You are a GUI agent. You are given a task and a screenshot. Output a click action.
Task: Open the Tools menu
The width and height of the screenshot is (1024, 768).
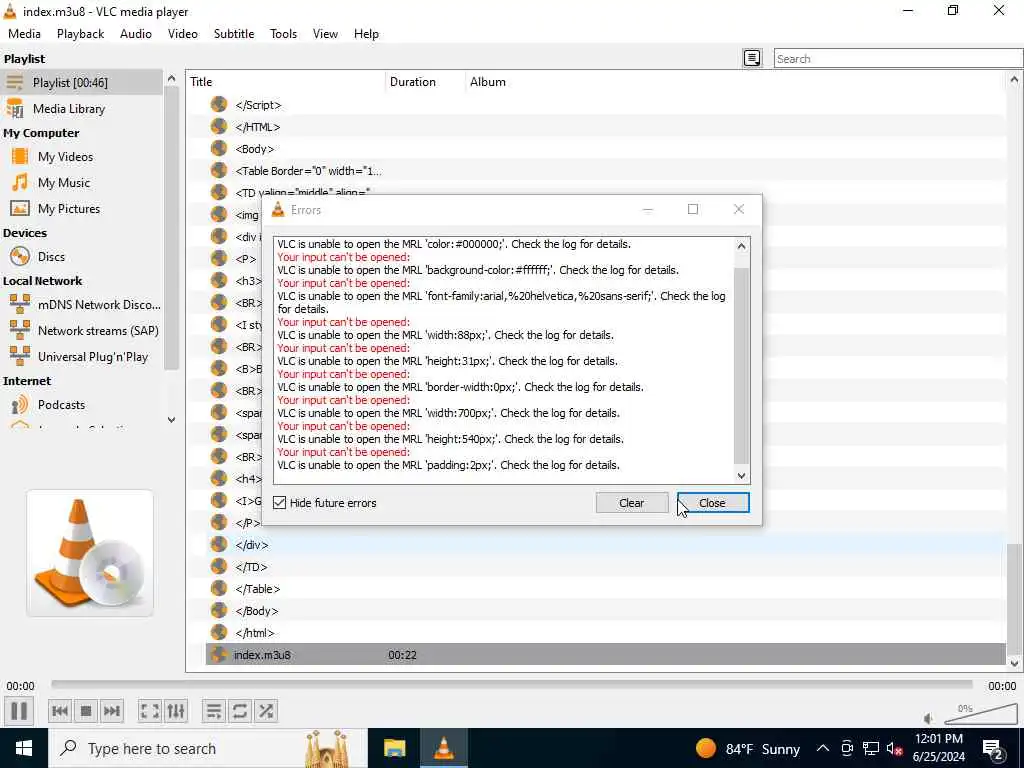pos(283,34)
